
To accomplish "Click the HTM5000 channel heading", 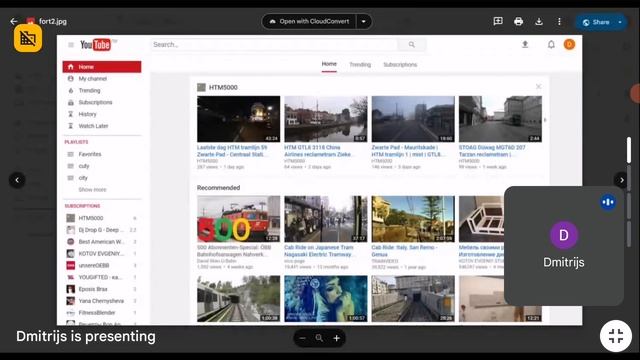I will click(x=223, y=87).
